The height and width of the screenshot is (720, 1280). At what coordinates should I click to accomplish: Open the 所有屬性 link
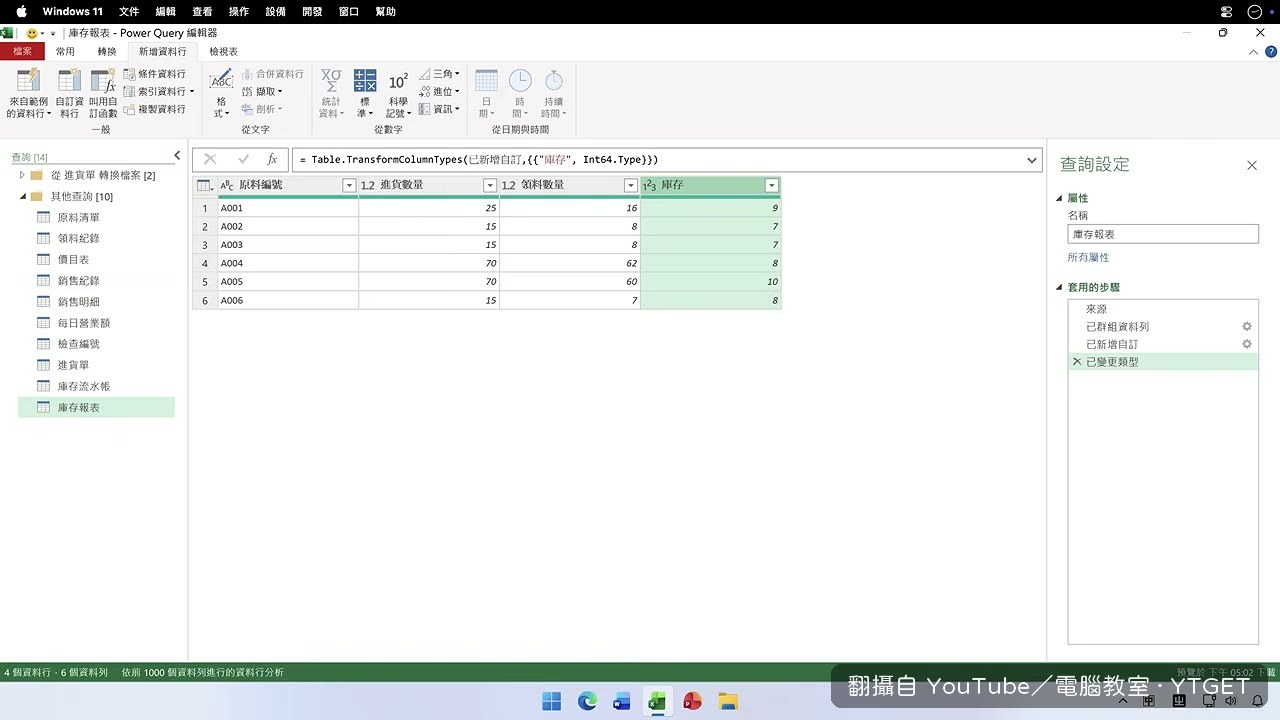click(1088, 257)
